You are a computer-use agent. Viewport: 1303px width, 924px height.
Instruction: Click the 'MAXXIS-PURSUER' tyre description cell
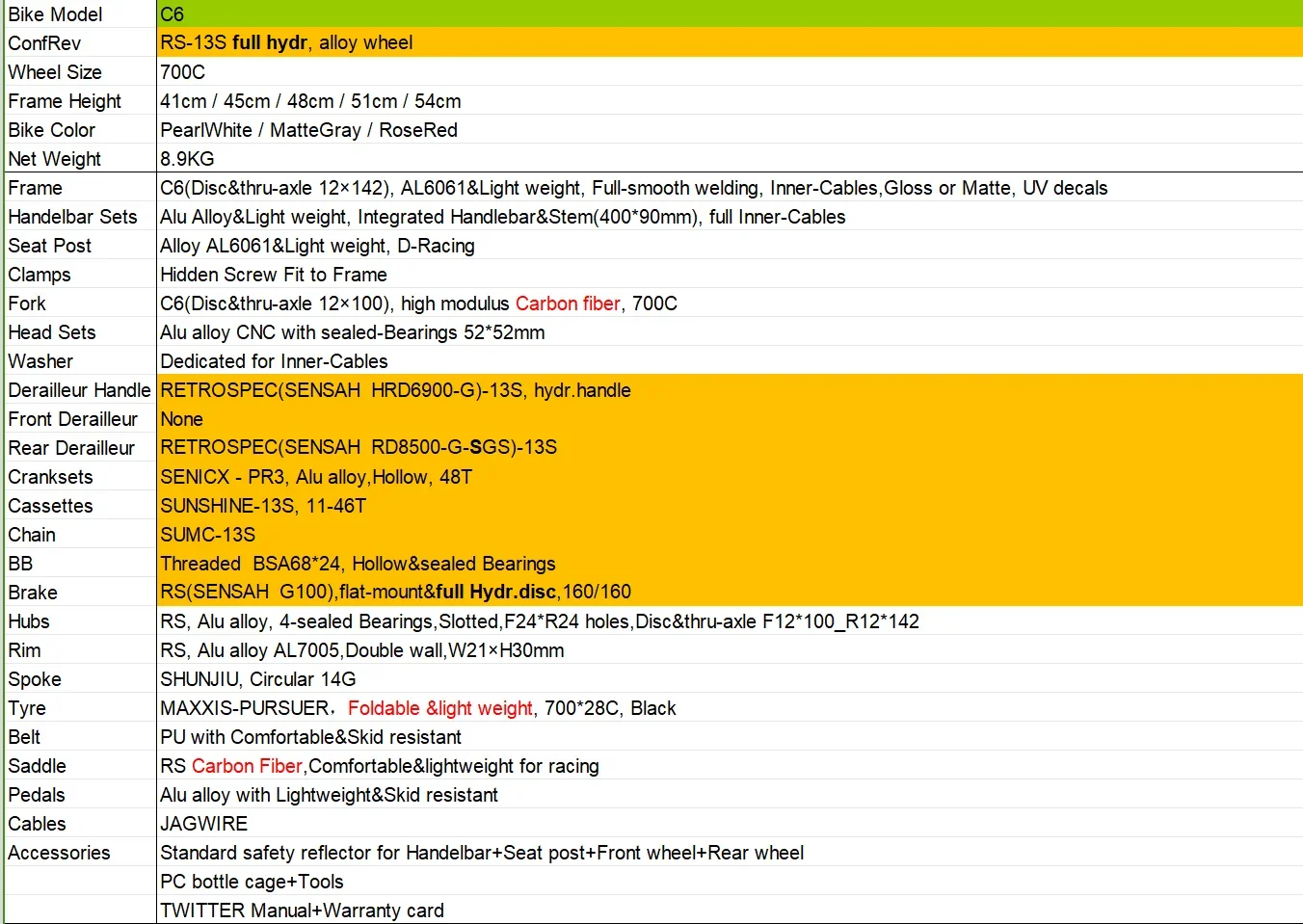(x=730, y=707)
